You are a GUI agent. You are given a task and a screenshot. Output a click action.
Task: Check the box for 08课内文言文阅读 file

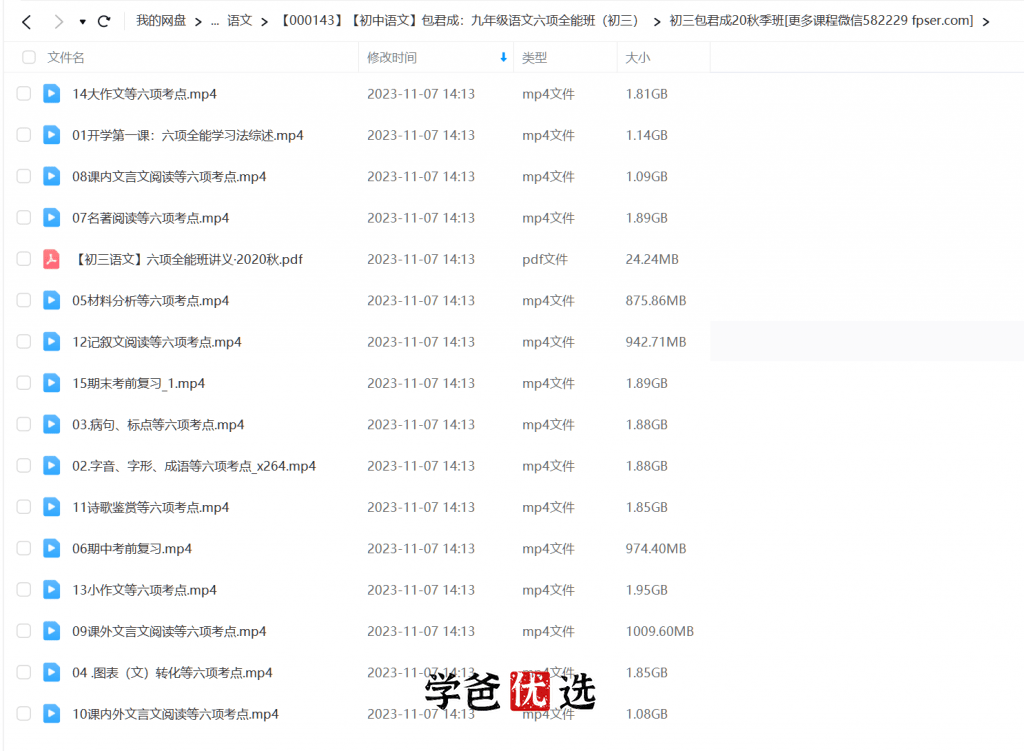[24, 176]
